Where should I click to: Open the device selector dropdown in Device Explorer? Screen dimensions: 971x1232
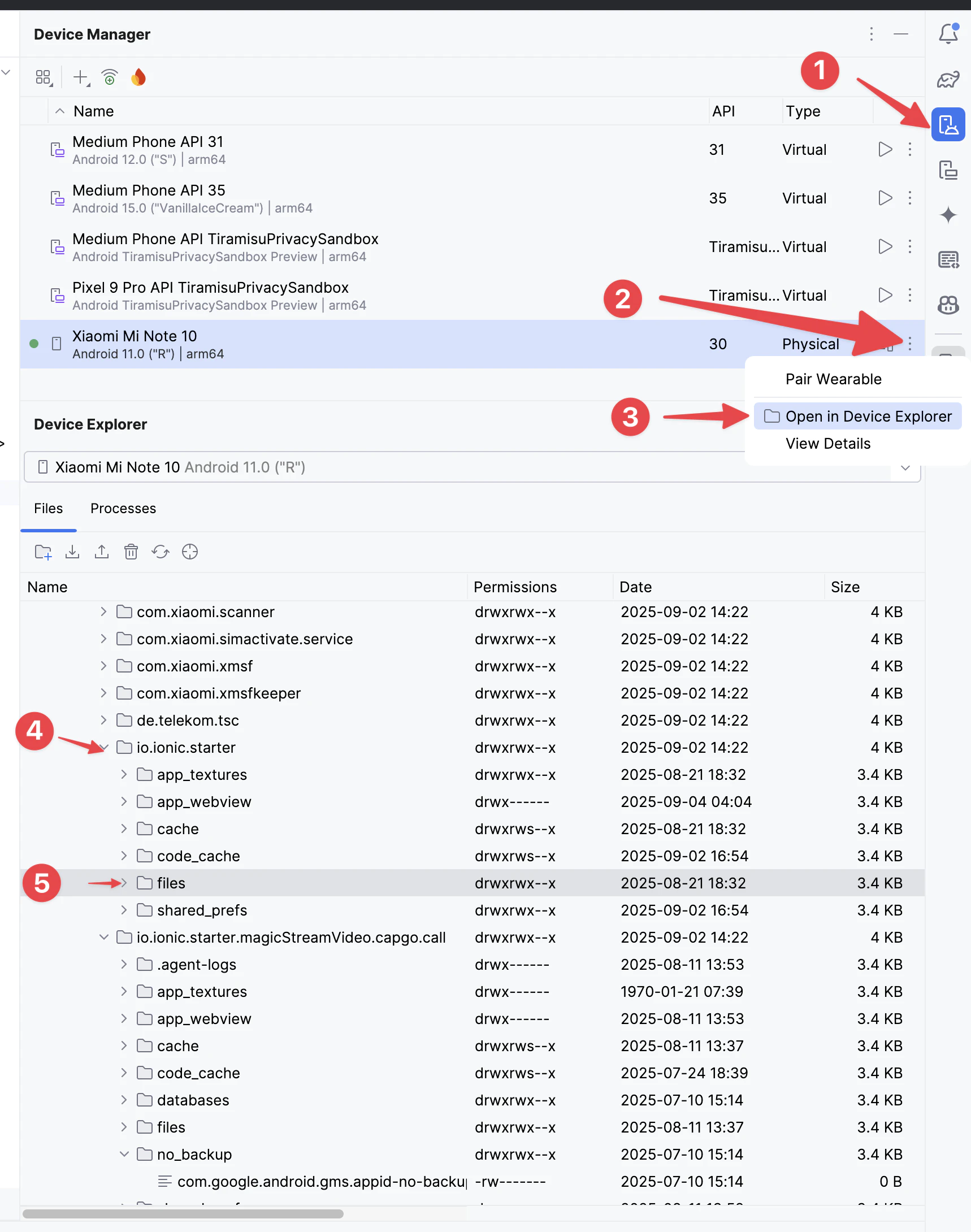pyautogui.click(x=905, y=467)
